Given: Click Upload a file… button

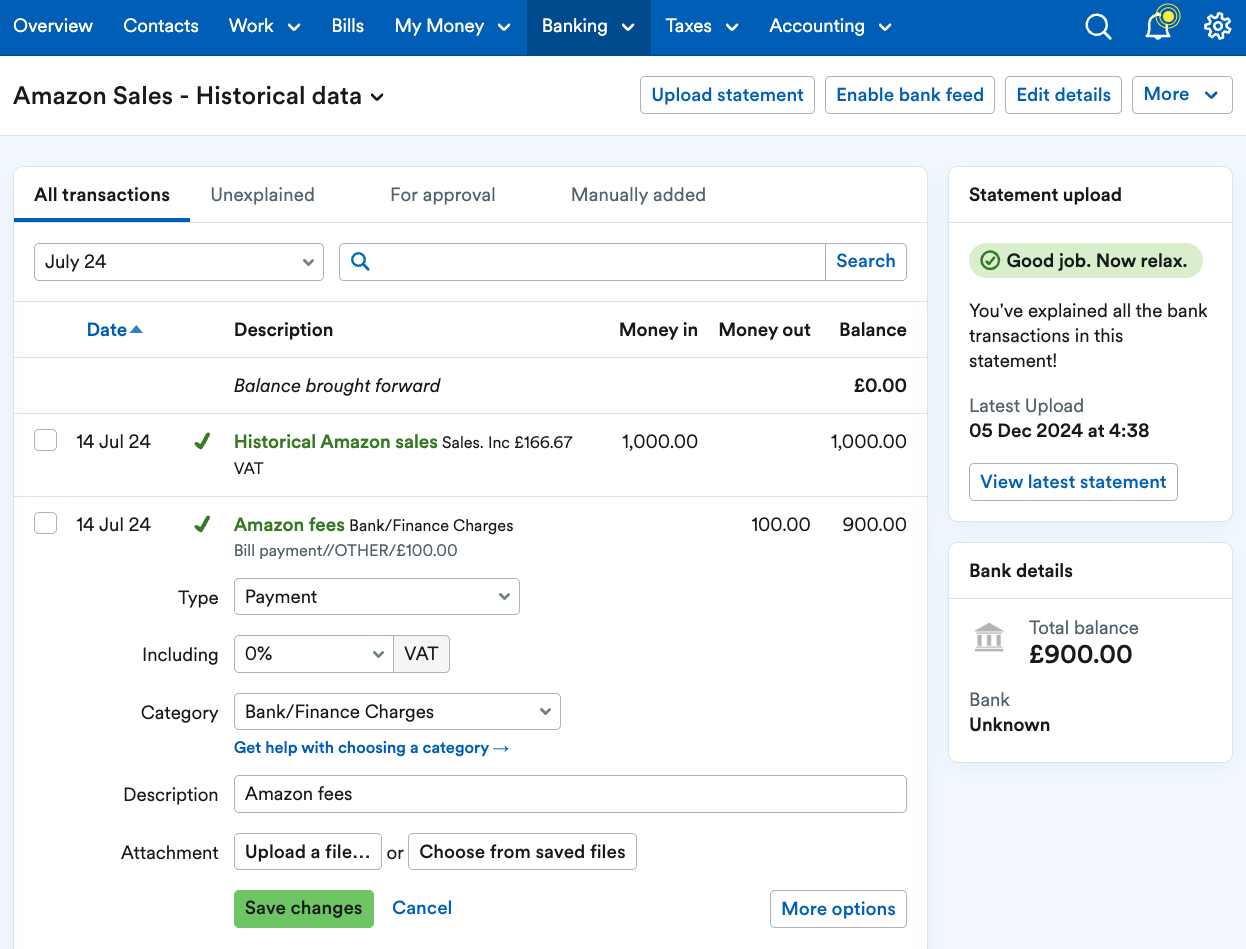Looking at the screenshot, I should [308, 852].
